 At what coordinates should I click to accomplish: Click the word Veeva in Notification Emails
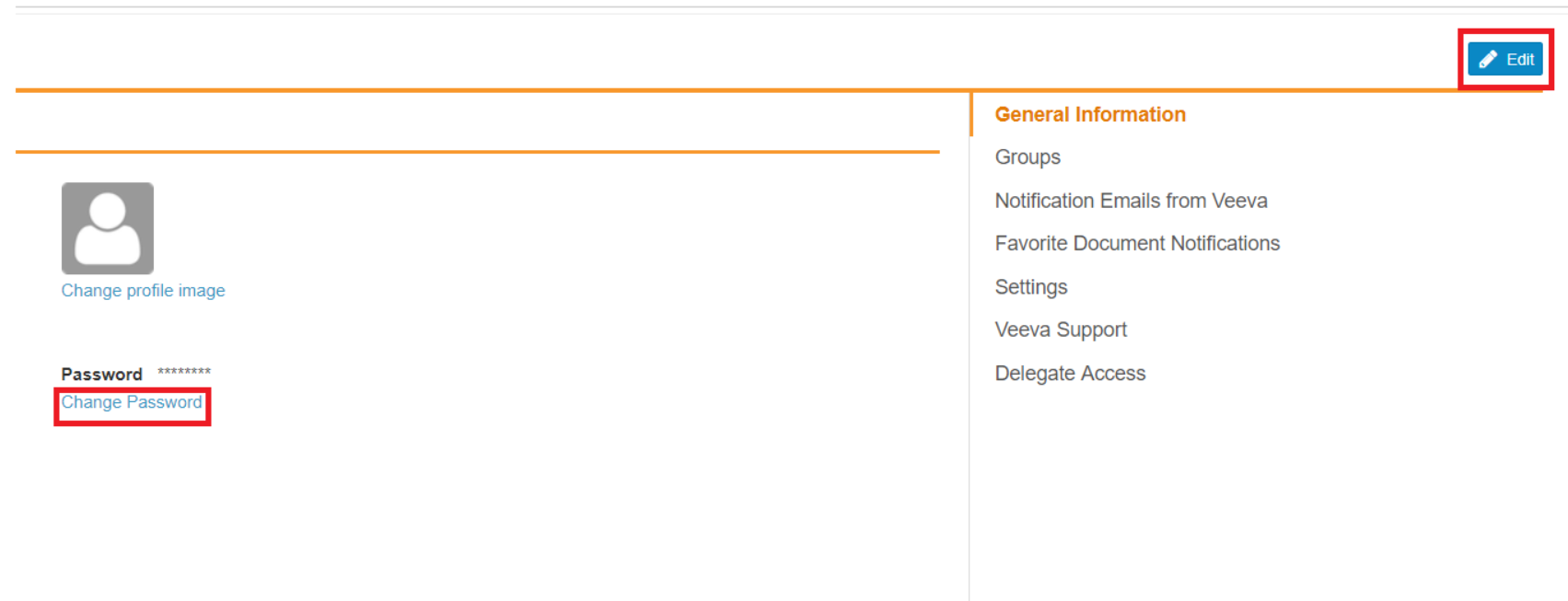click(x=1239, y=201)
